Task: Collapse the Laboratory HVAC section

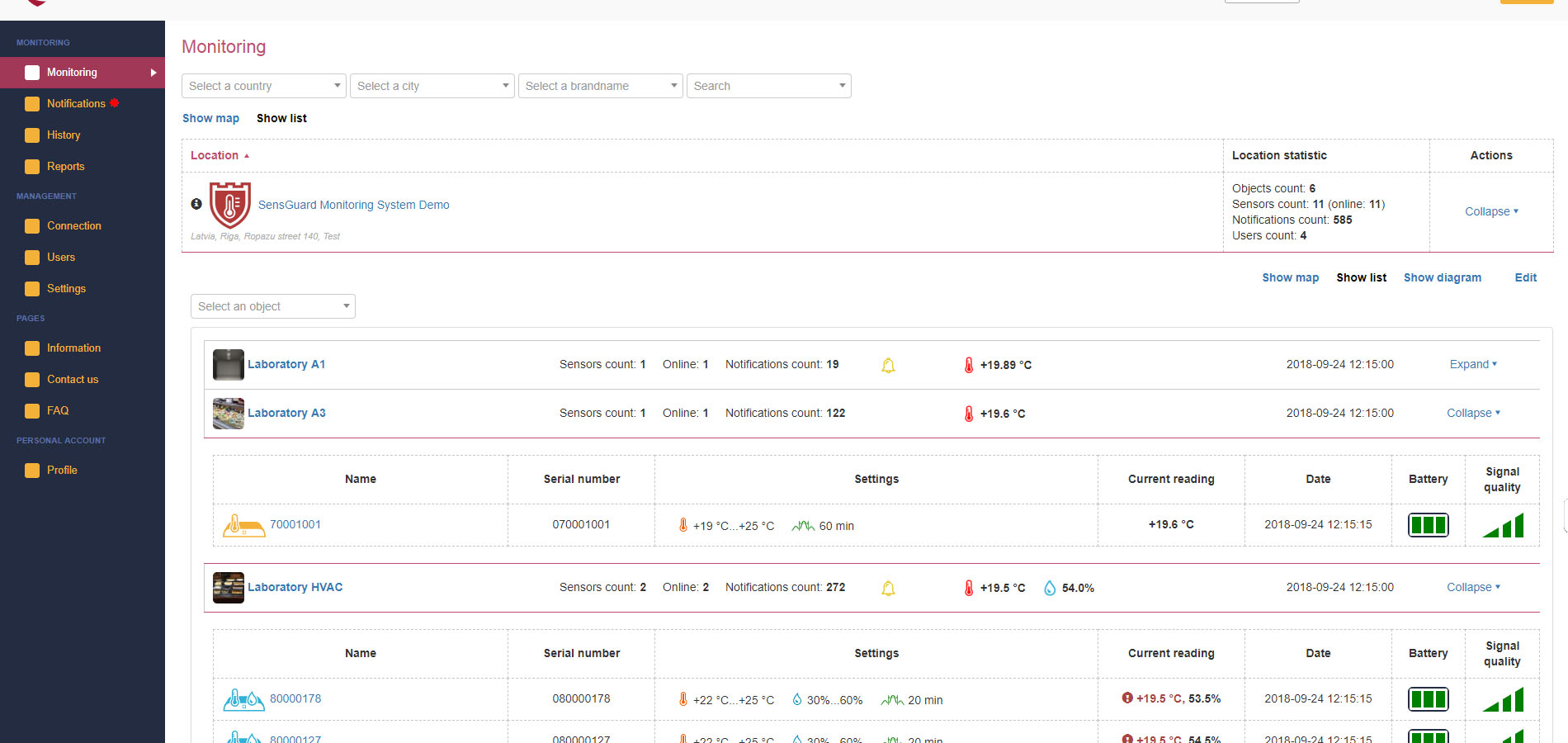Action: (1473, 587)
